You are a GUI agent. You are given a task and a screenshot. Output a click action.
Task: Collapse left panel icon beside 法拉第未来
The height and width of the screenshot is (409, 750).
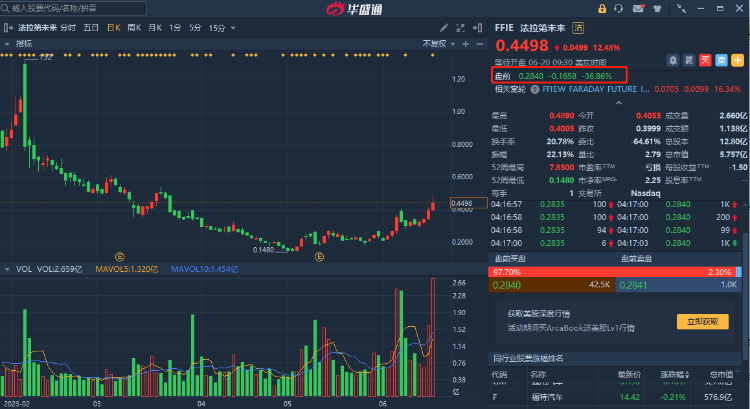(x=8, y=28)
